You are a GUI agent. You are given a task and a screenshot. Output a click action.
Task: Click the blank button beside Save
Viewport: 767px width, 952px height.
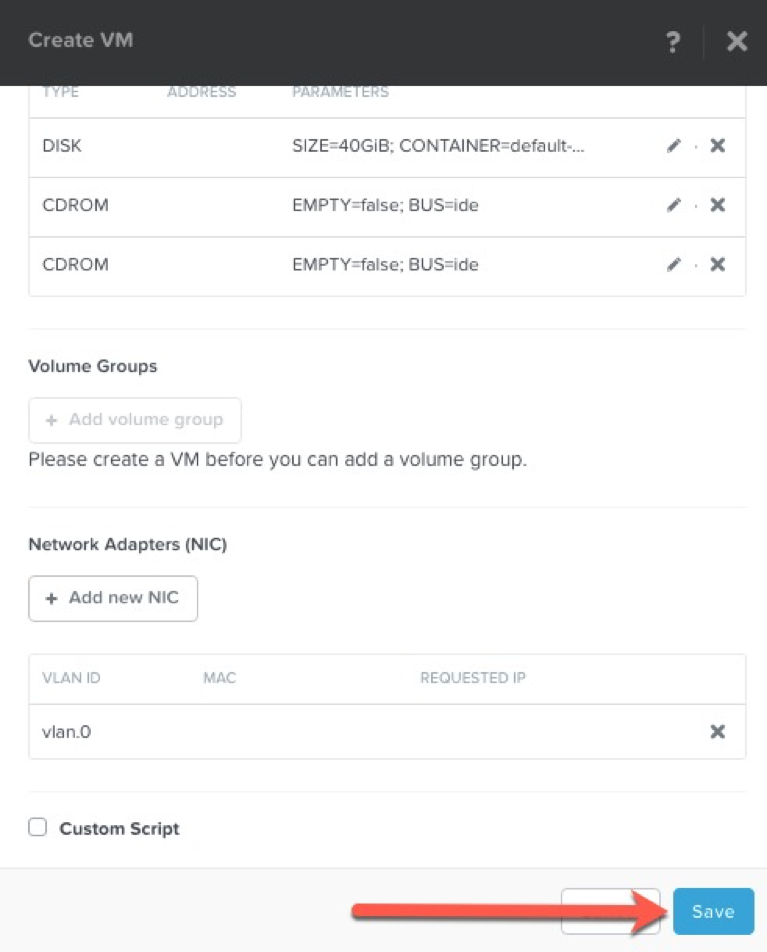tap(610, 911)
